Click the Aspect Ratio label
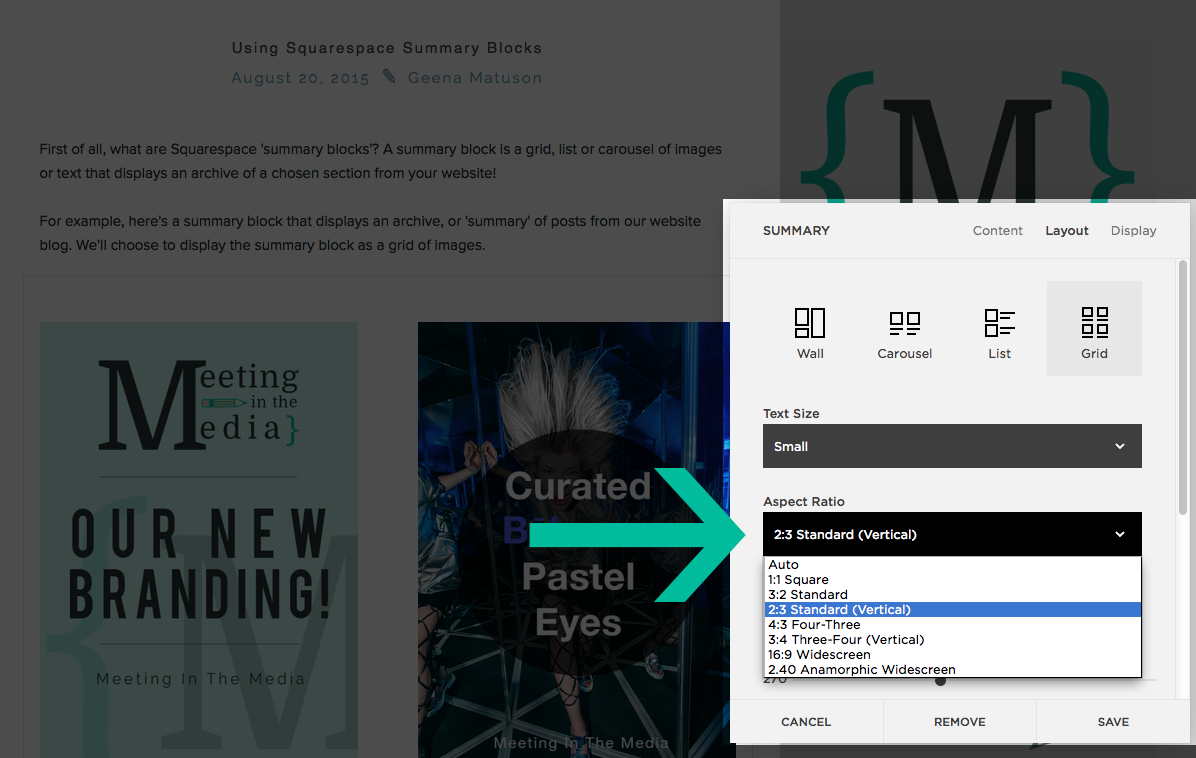 804,501
